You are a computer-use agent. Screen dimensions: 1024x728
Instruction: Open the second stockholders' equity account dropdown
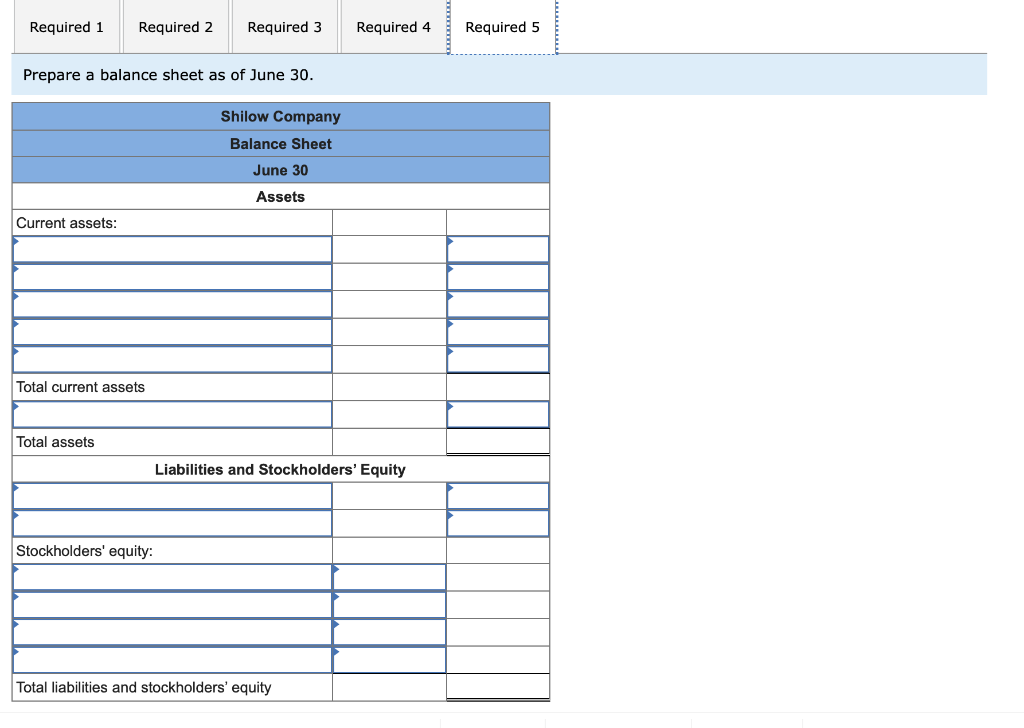click(x=172, y=604)
